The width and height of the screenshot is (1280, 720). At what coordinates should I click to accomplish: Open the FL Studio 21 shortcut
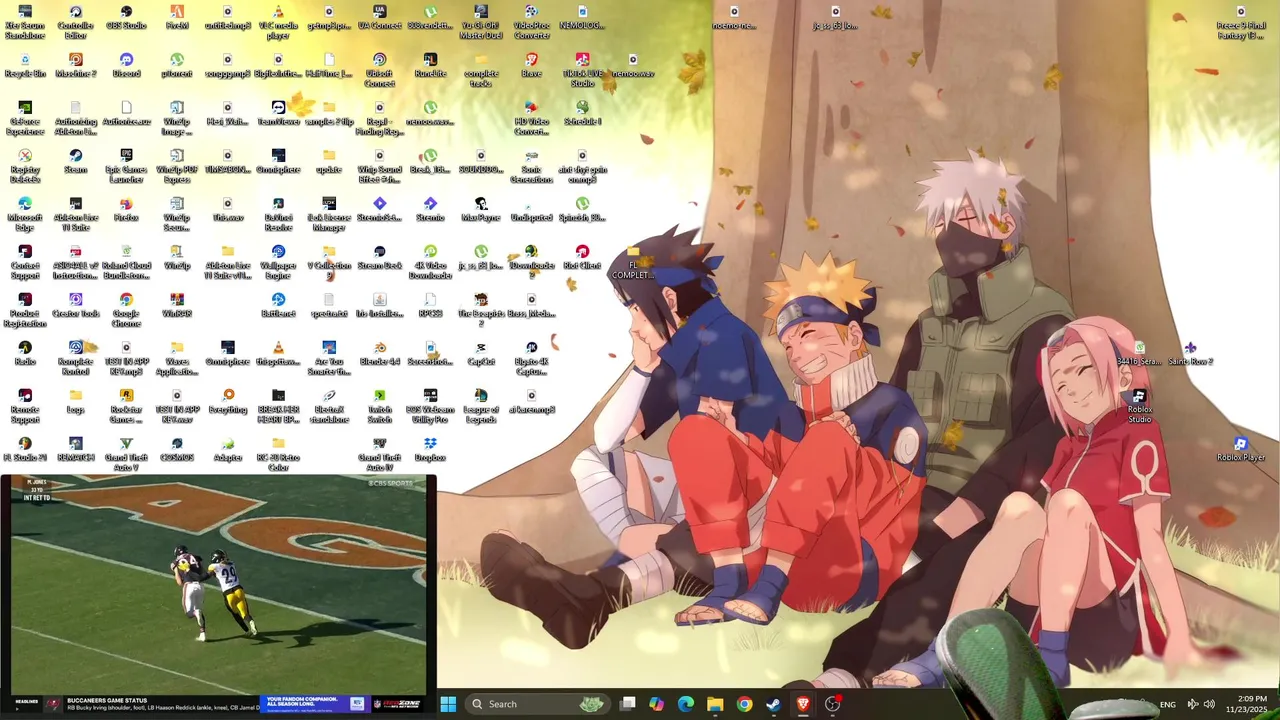coord(25,450)
